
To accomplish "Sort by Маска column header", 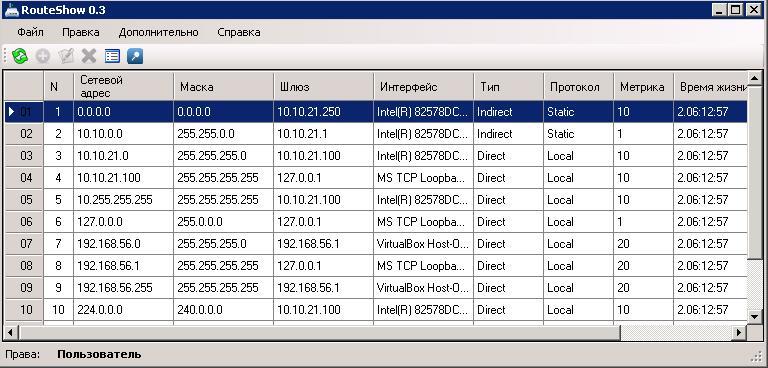I will (223, 87).
